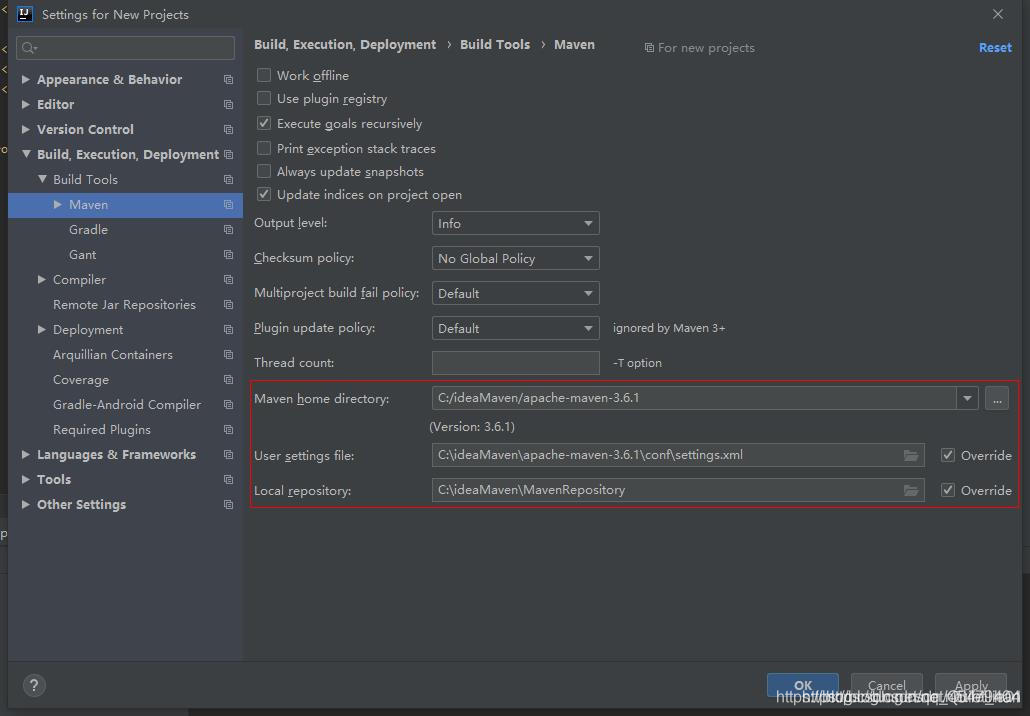Click the project-level icon beside Gradle

229,229
